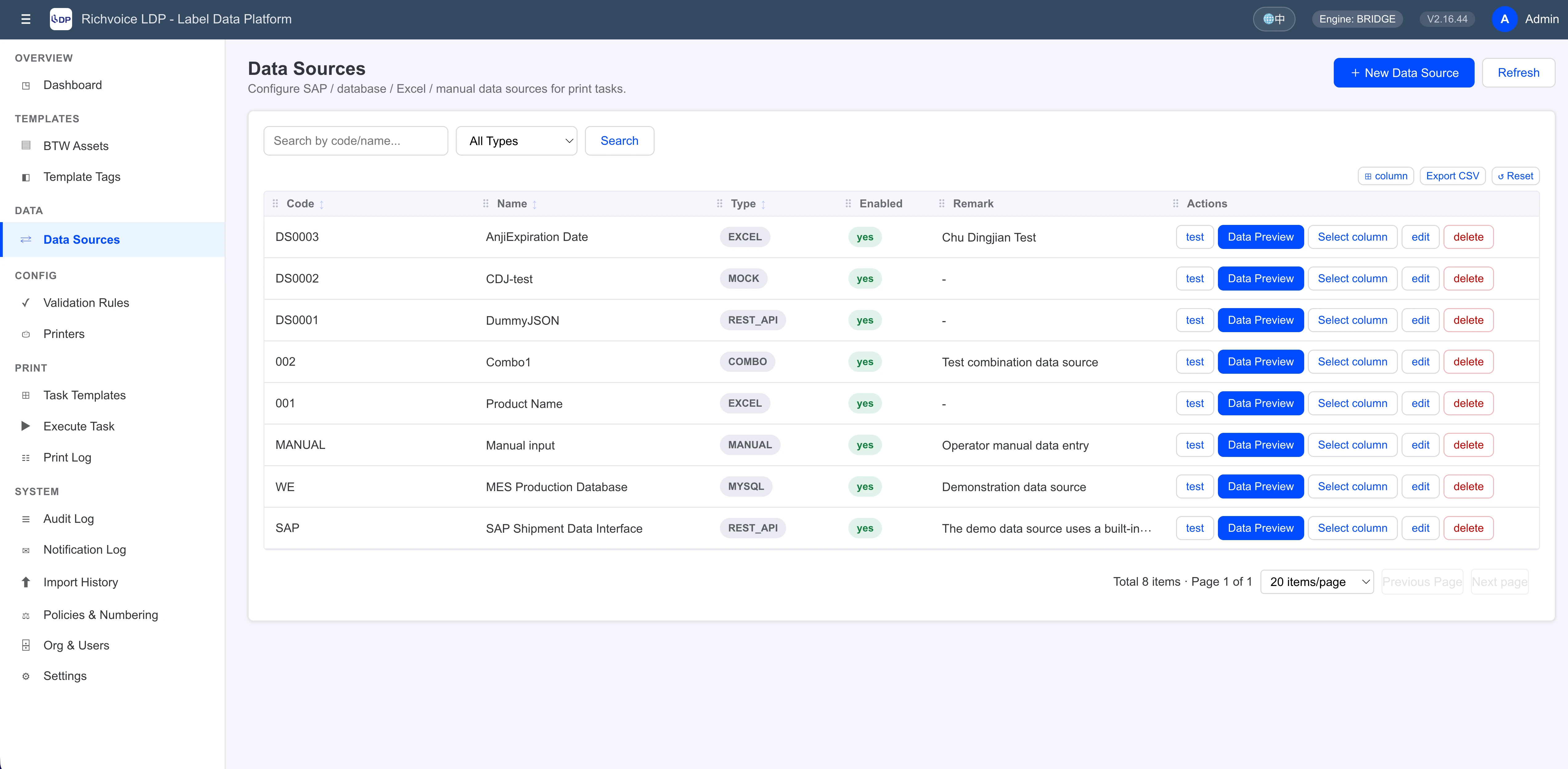Click the Search by code/name field

coord(355,140)
